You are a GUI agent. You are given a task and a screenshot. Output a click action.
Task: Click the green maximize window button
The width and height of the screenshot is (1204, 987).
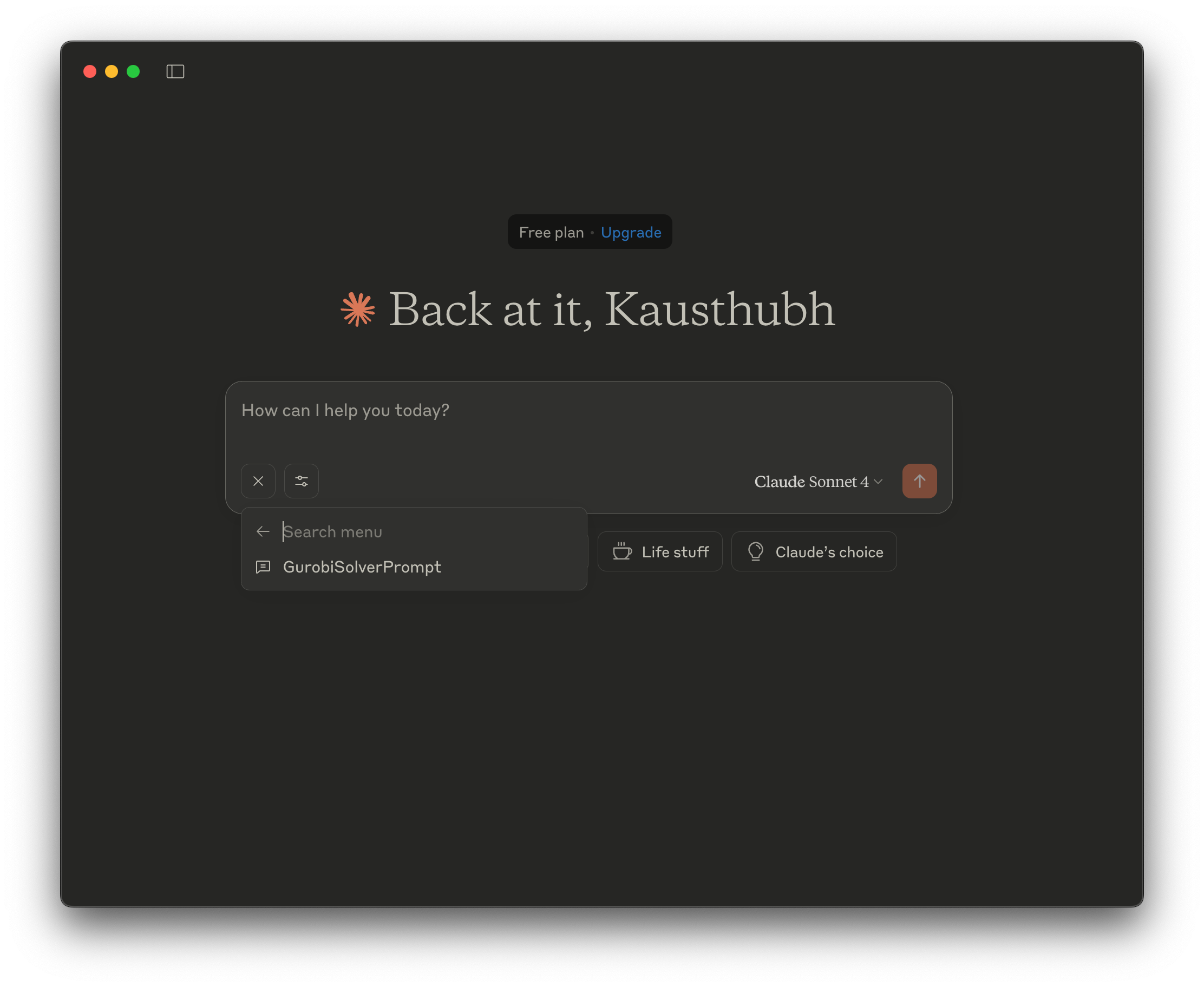[x=133, y=71]
